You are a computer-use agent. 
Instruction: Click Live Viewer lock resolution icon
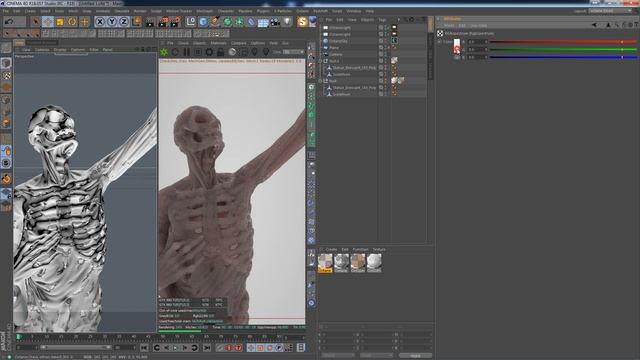pos(220,52)
